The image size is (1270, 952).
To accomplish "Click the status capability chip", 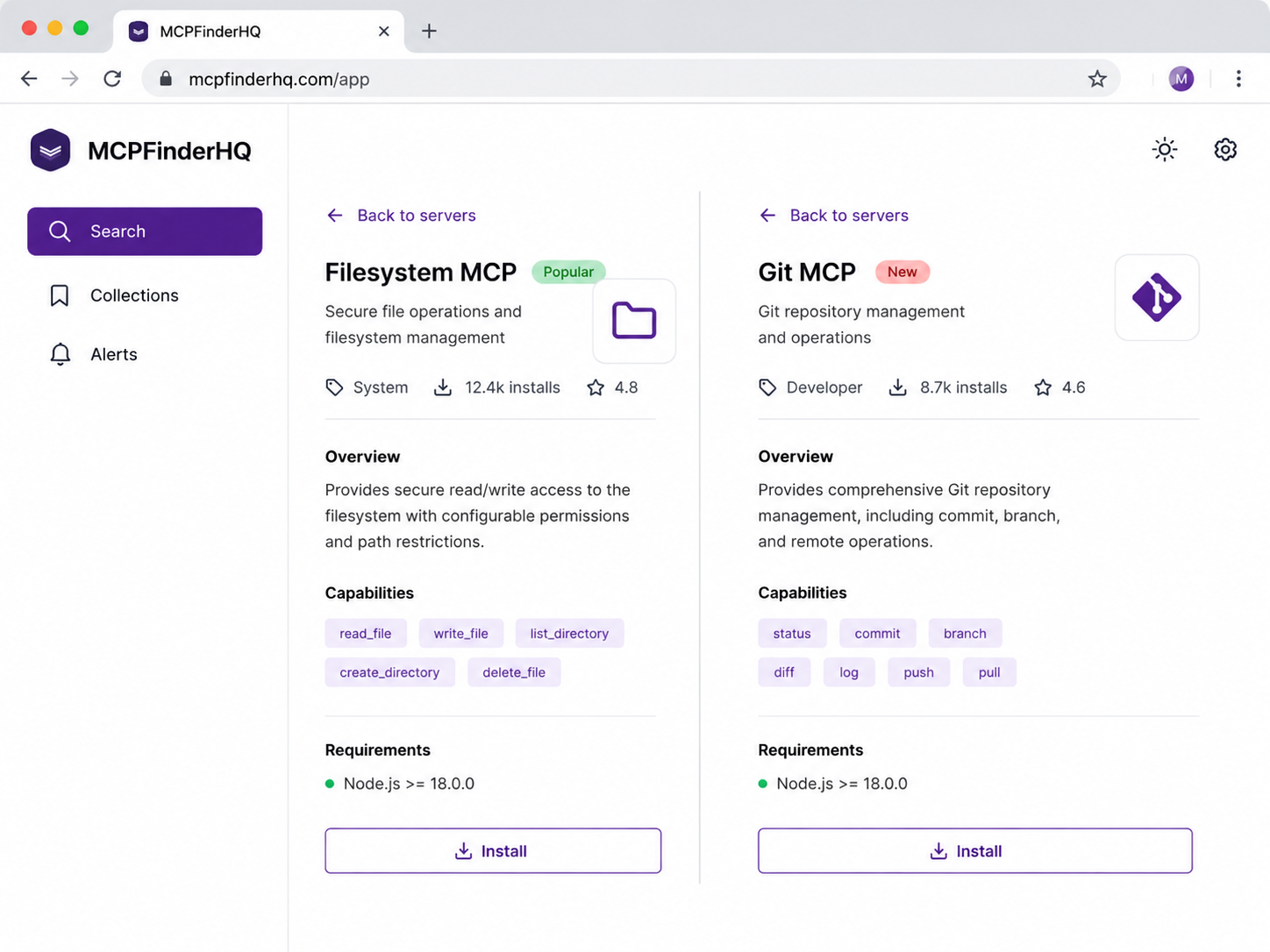I will (x=792, y=634).
